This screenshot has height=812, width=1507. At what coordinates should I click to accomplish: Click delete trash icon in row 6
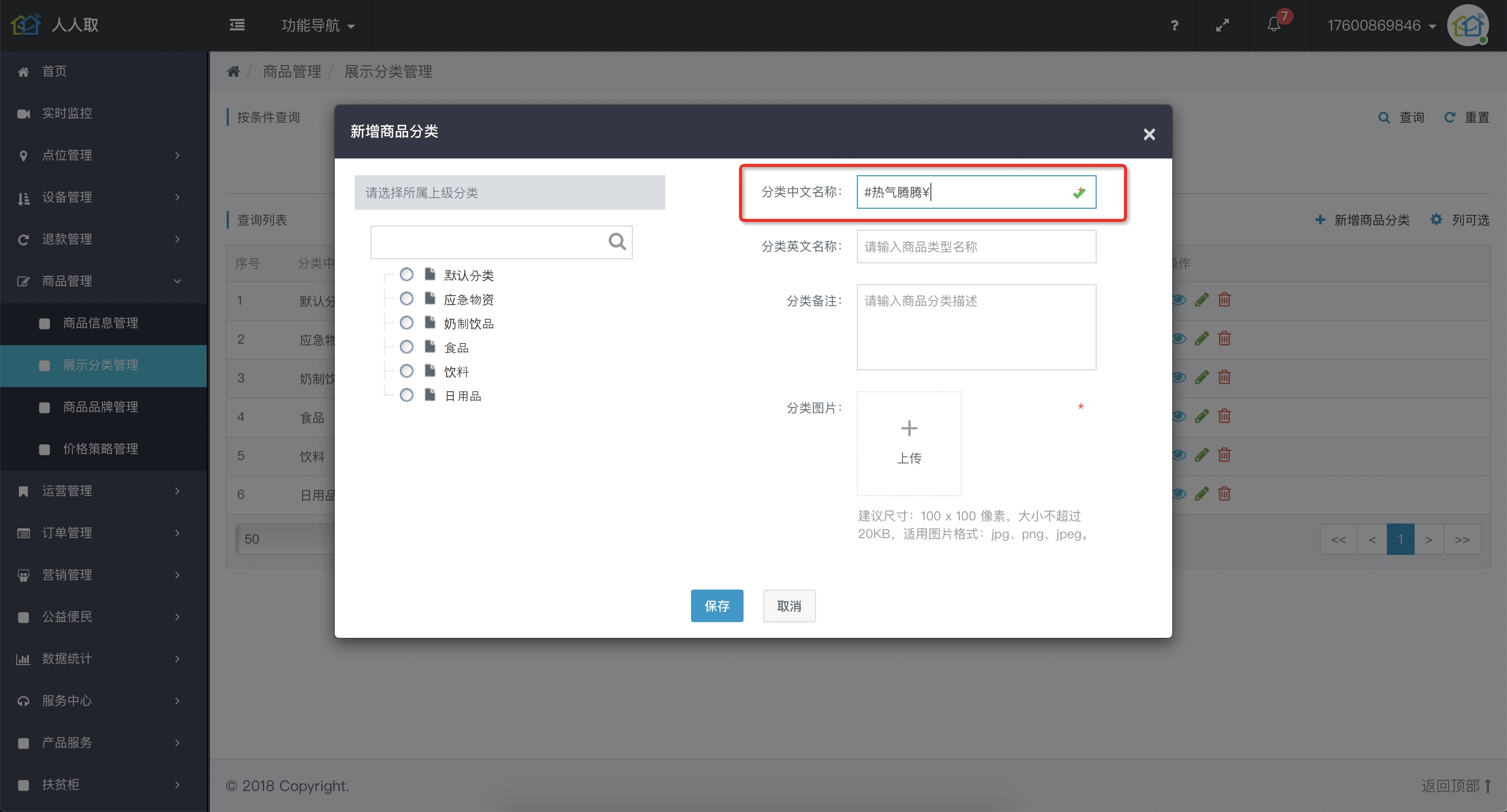[1224, 494]
